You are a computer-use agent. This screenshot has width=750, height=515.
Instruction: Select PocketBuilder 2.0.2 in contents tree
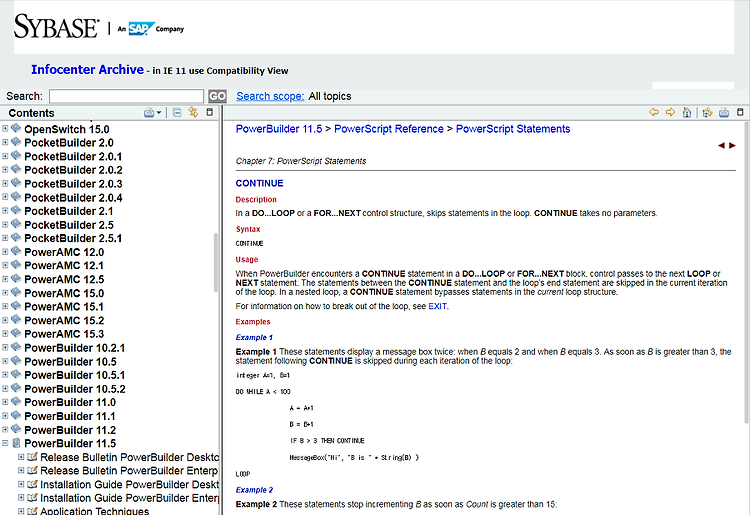[x=73, y=170]
